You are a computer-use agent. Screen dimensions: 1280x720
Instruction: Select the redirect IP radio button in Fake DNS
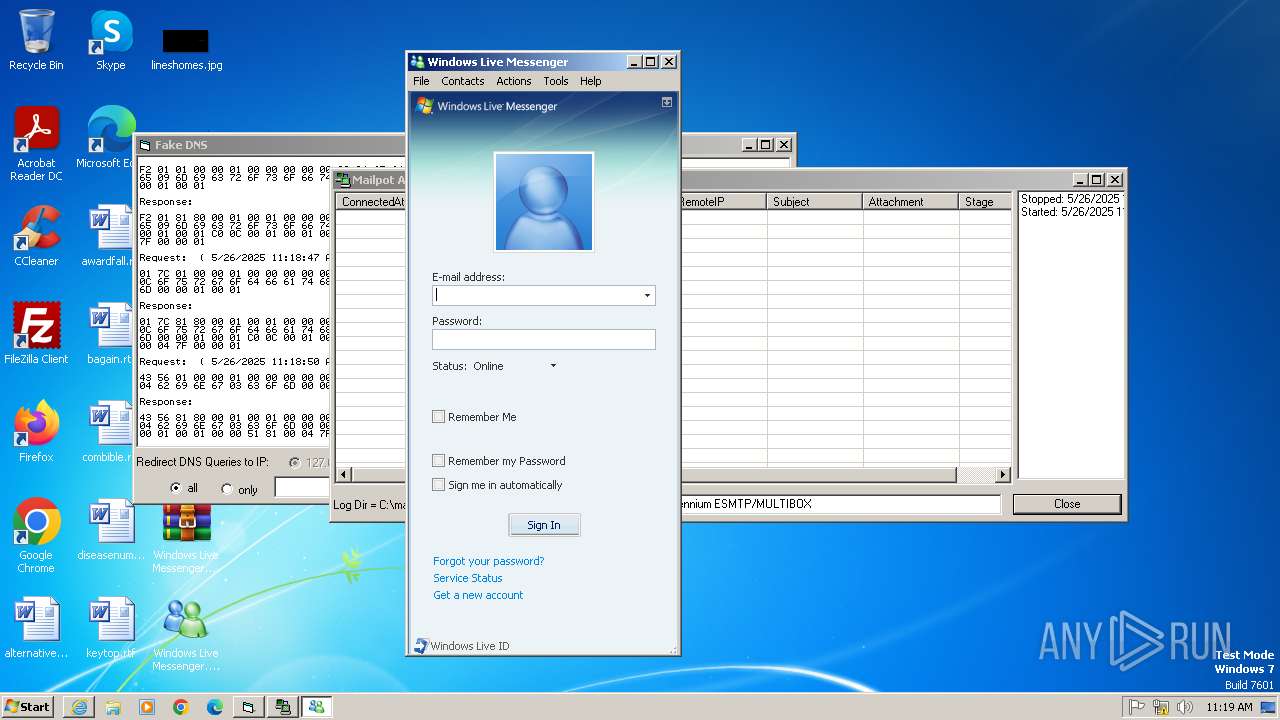point(294,463)
